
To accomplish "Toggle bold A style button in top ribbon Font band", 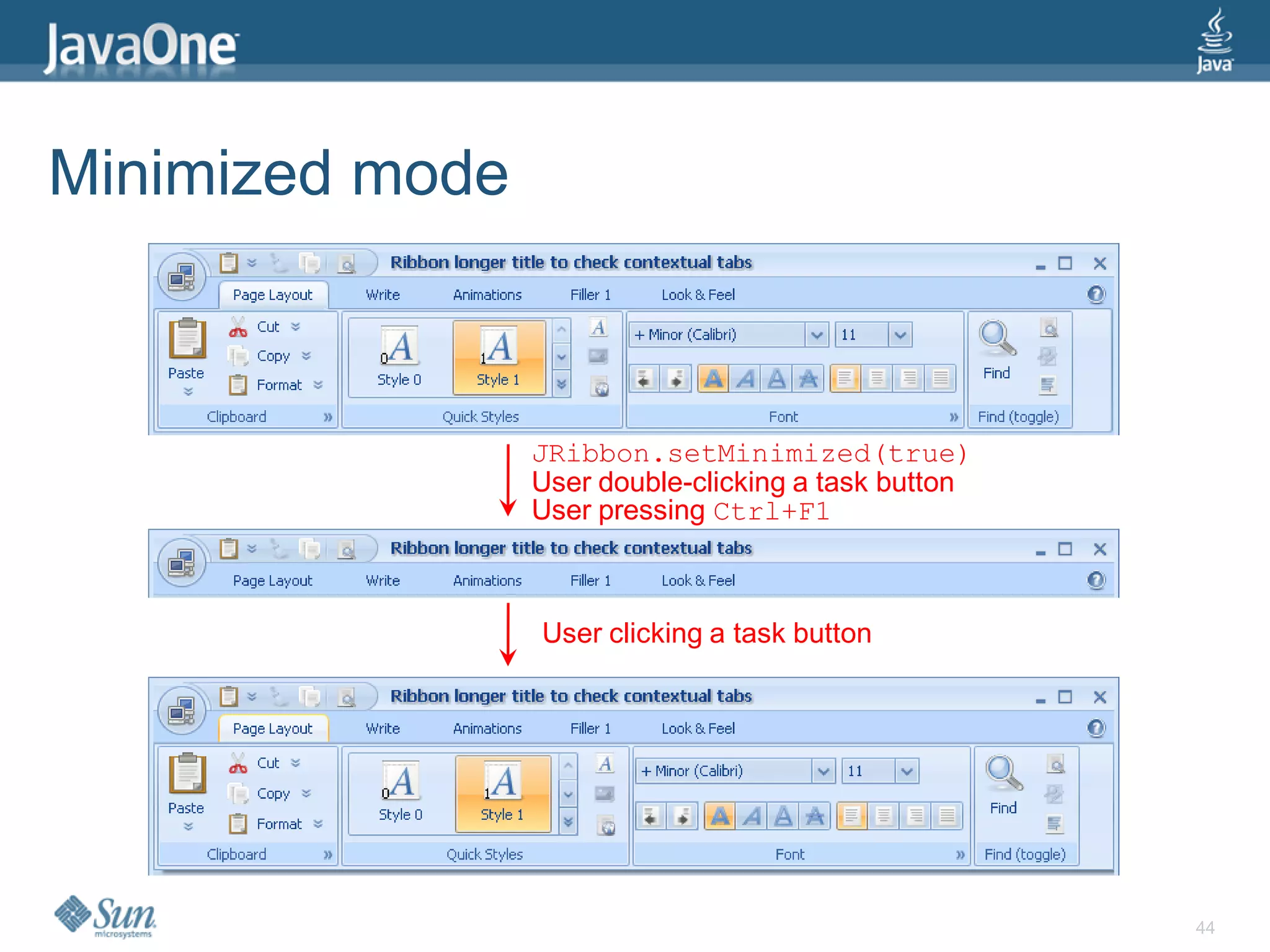I will pyautogui.click(x=714, y=378).
